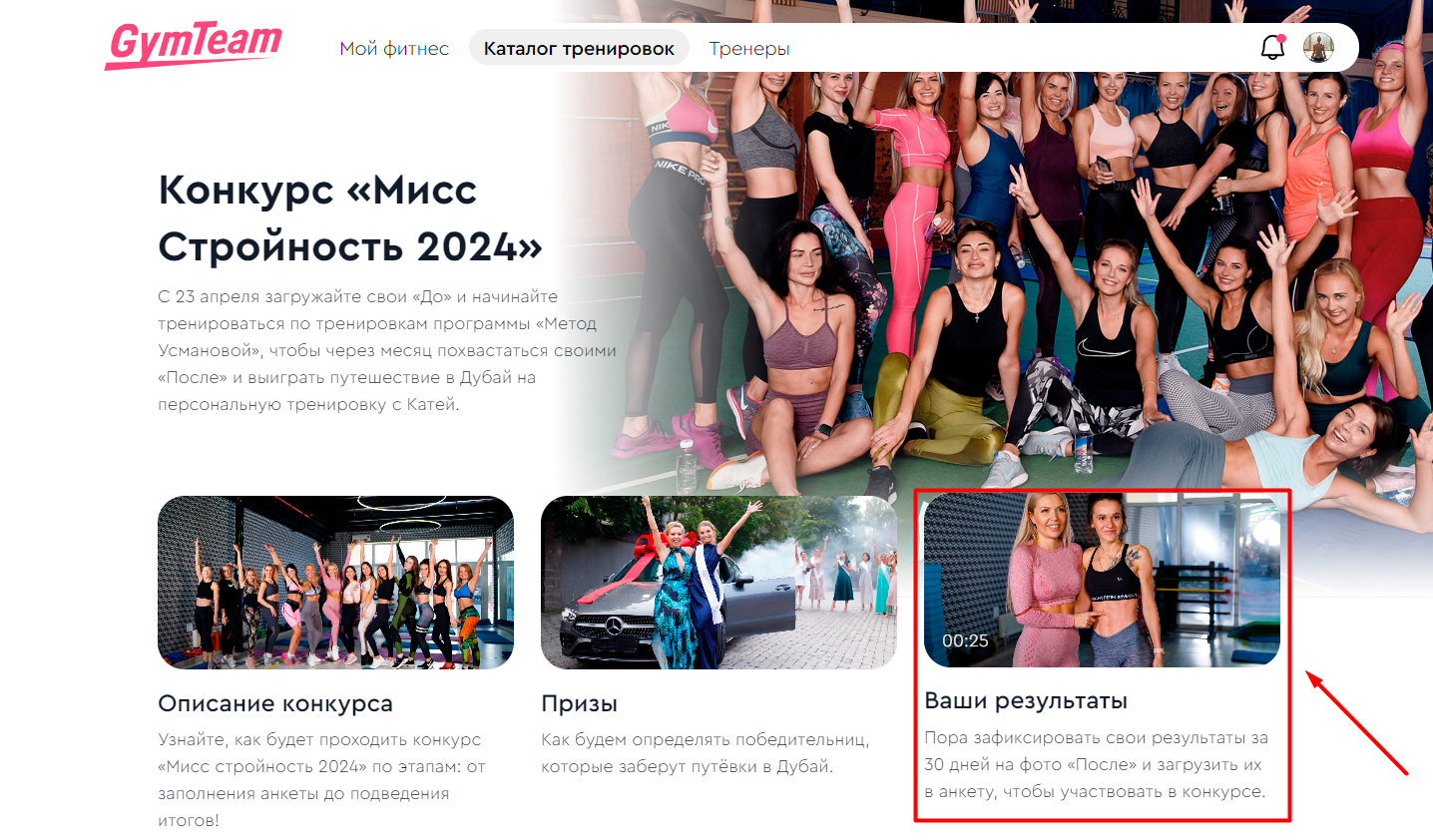Click the GymTeam logo

point(194,46)
